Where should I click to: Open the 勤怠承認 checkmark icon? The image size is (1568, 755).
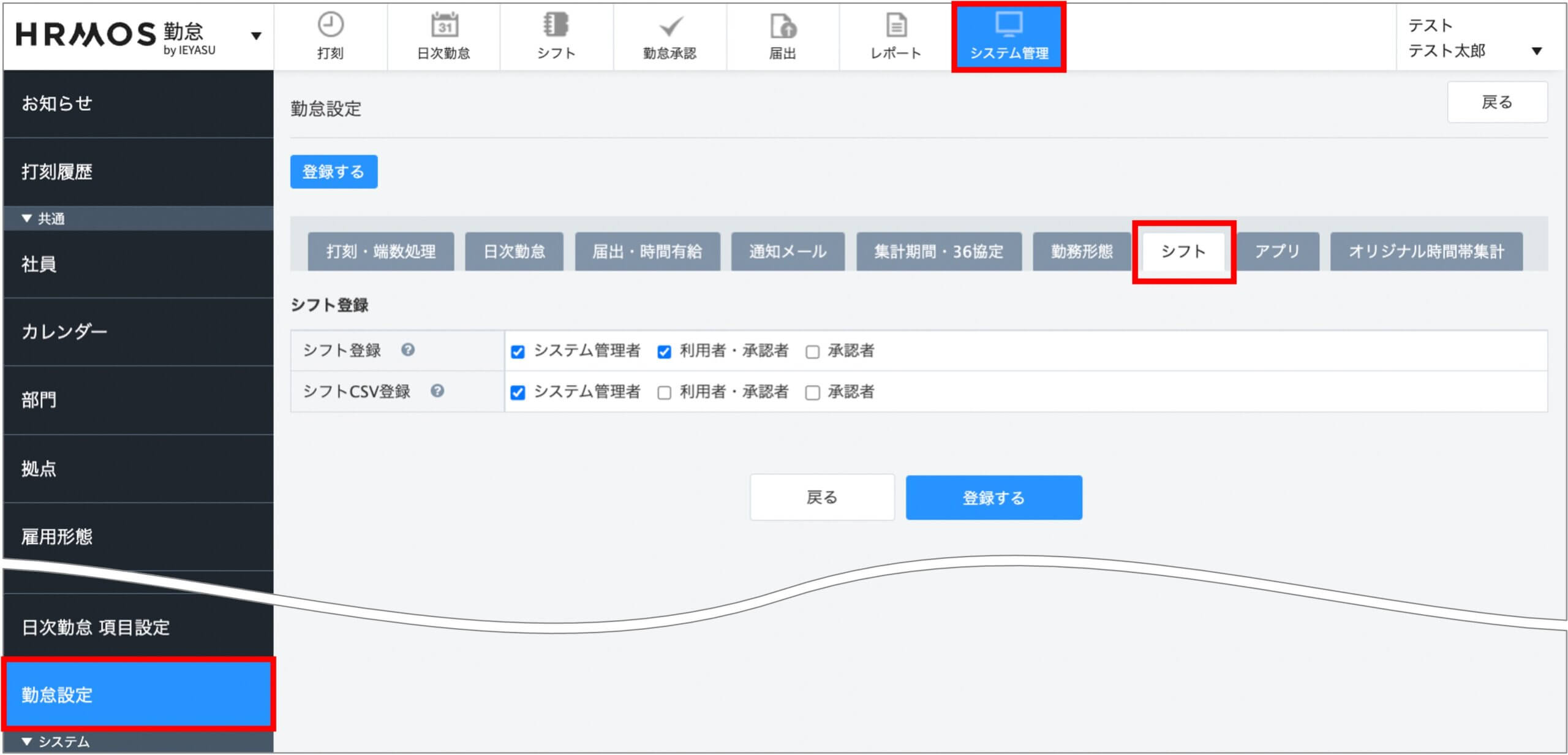pos(670,27)
